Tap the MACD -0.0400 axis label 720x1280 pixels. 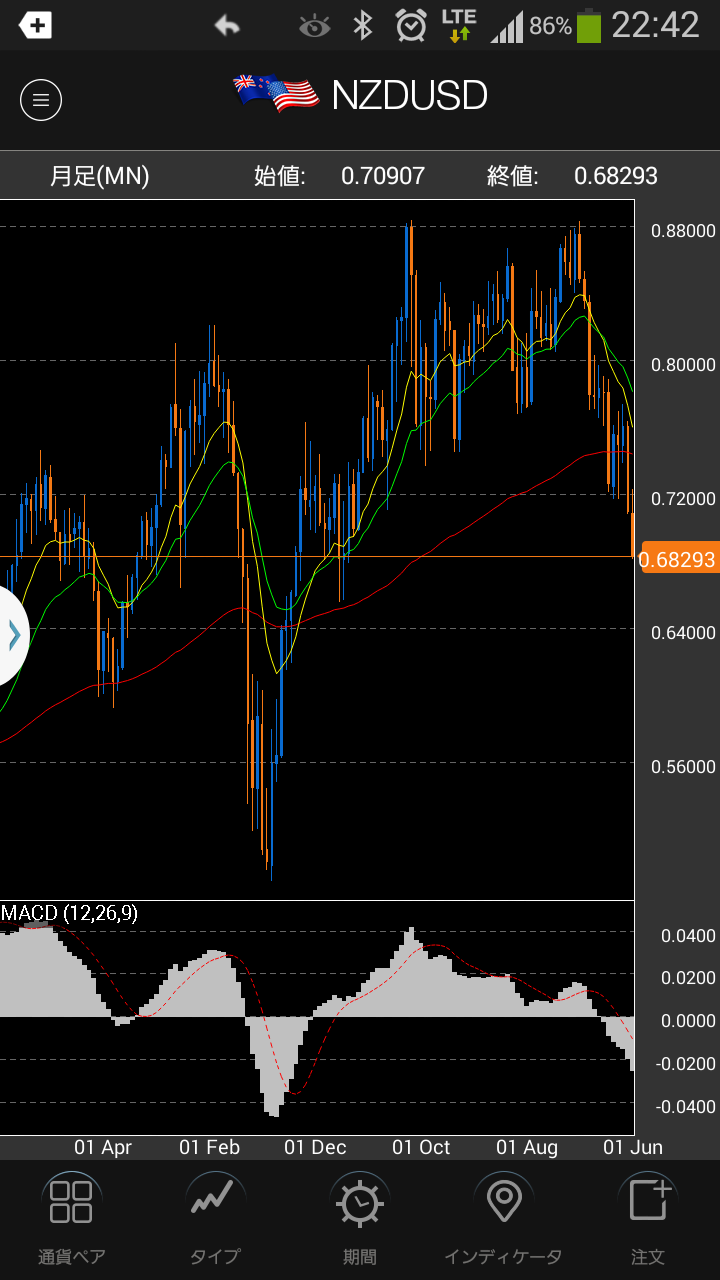coord(685,1107)
